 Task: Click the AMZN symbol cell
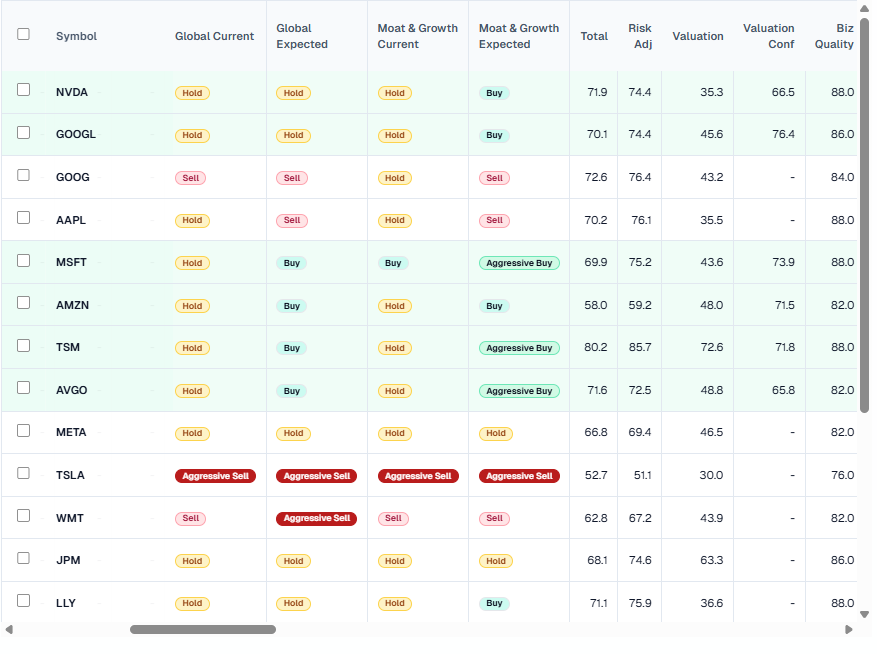coord(72,305)
